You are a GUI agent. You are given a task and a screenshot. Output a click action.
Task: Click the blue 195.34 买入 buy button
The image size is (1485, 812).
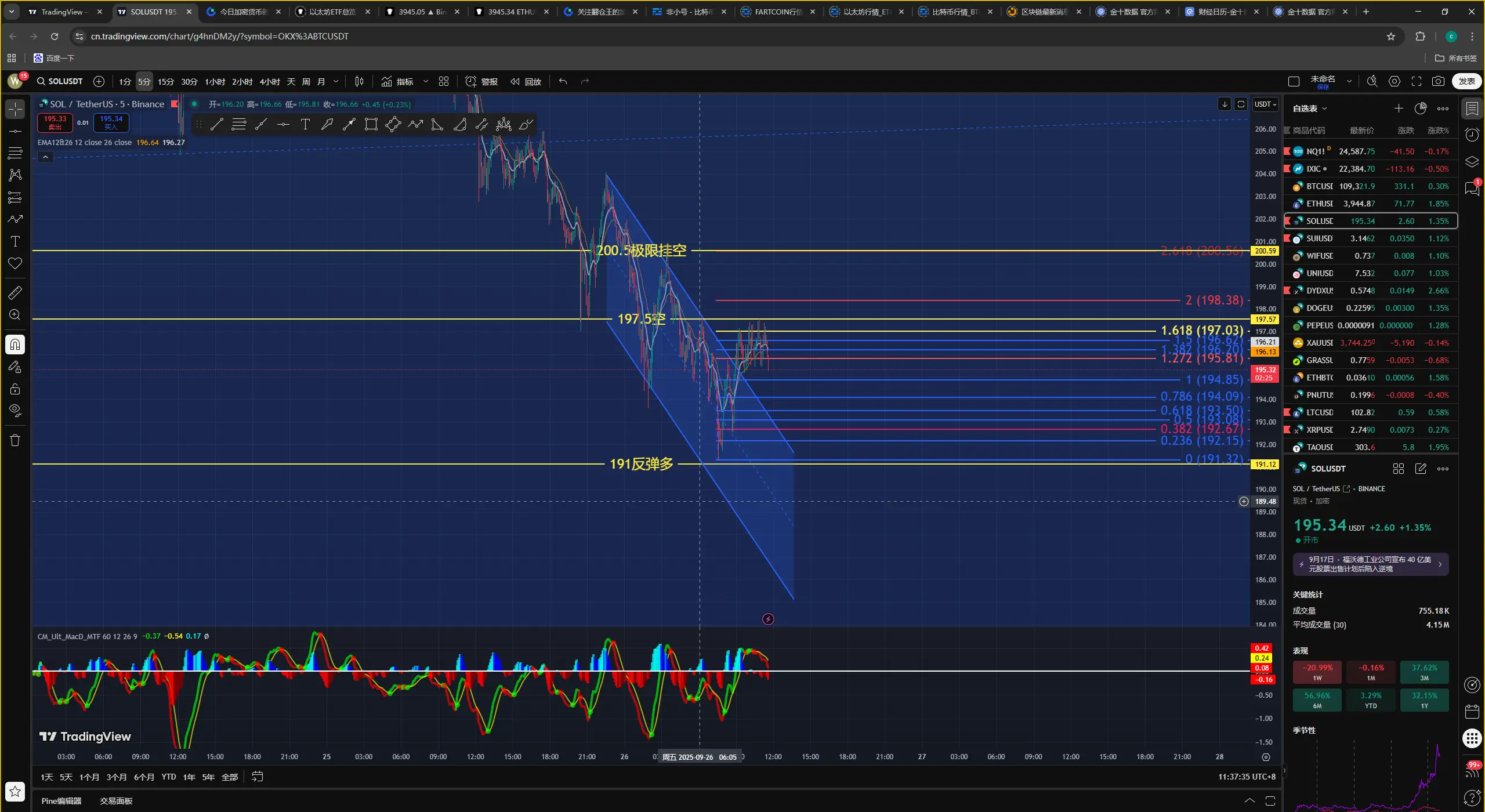point(111,122)
